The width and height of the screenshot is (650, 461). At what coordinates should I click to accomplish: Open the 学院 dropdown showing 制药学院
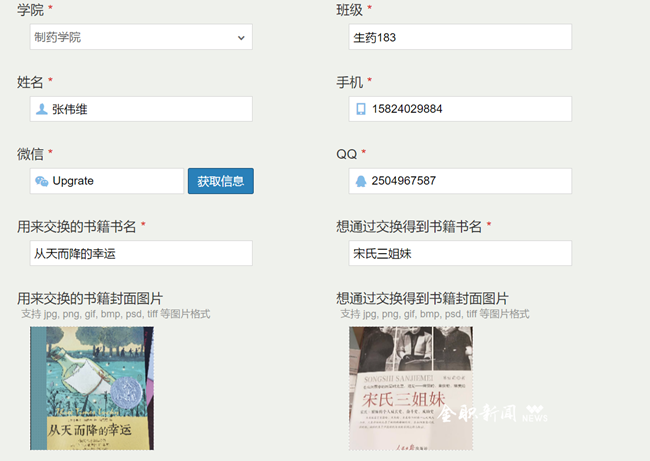(x=141, y=37)
